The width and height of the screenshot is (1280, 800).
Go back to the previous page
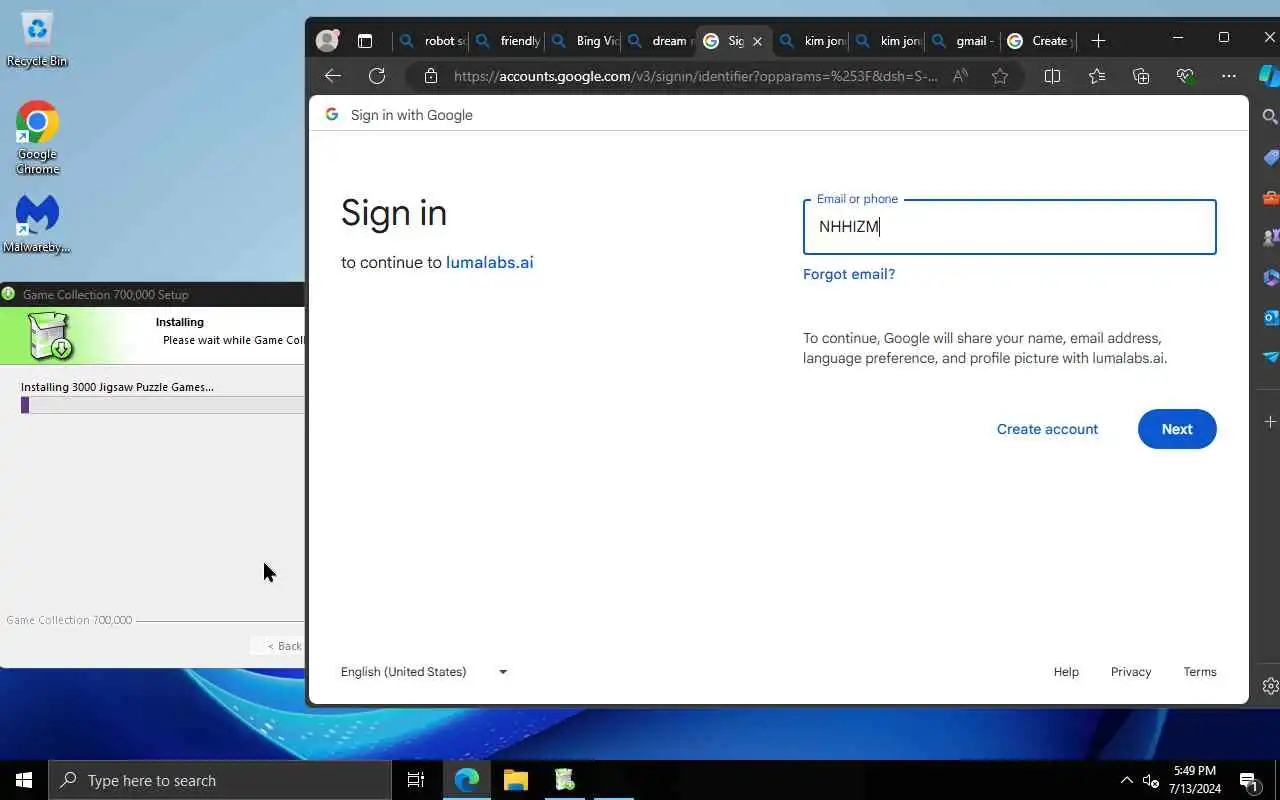click(x=333, y=76)
